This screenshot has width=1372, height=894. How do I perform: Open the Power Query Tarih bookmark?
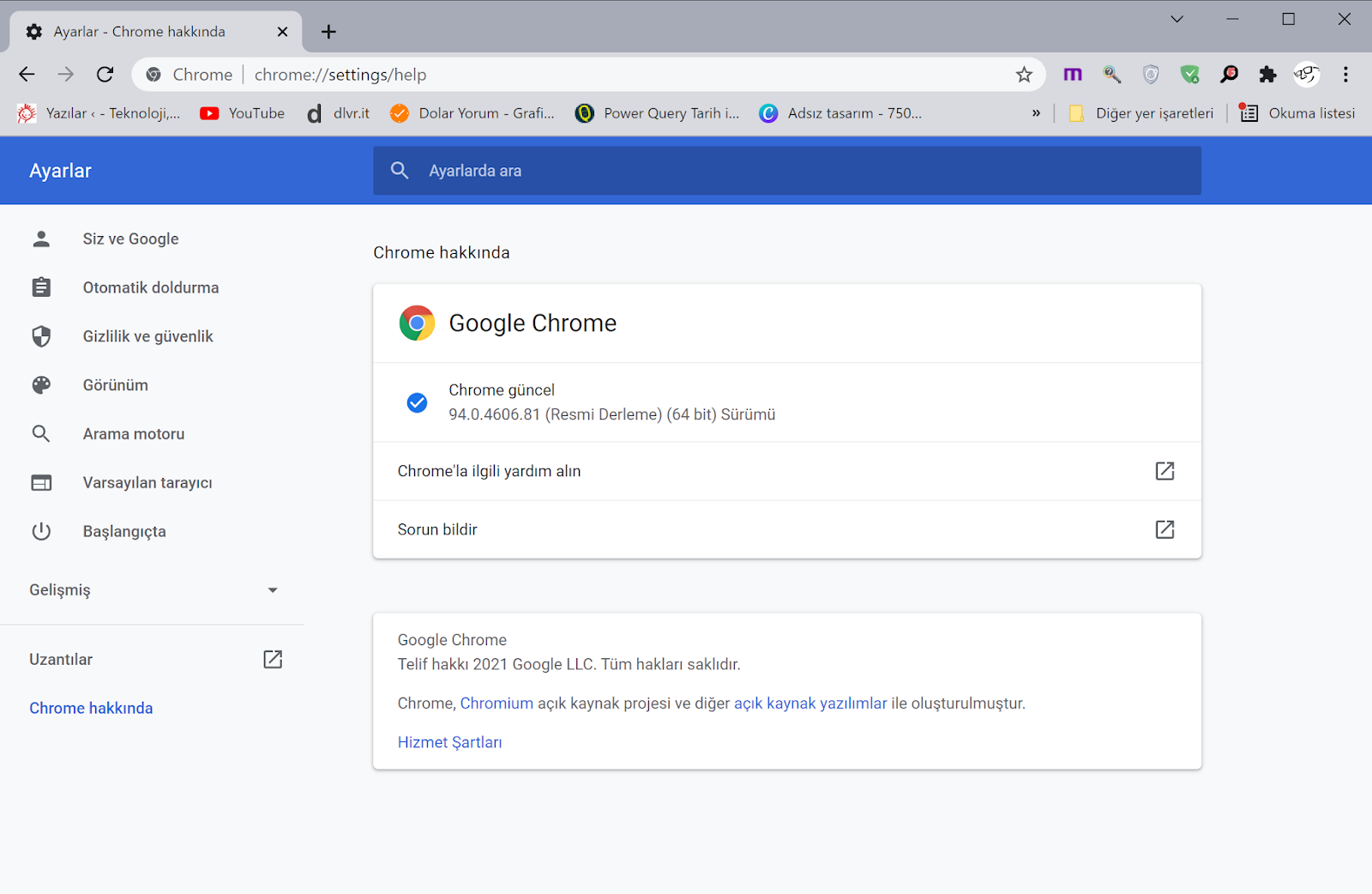[x=658, y=113]
